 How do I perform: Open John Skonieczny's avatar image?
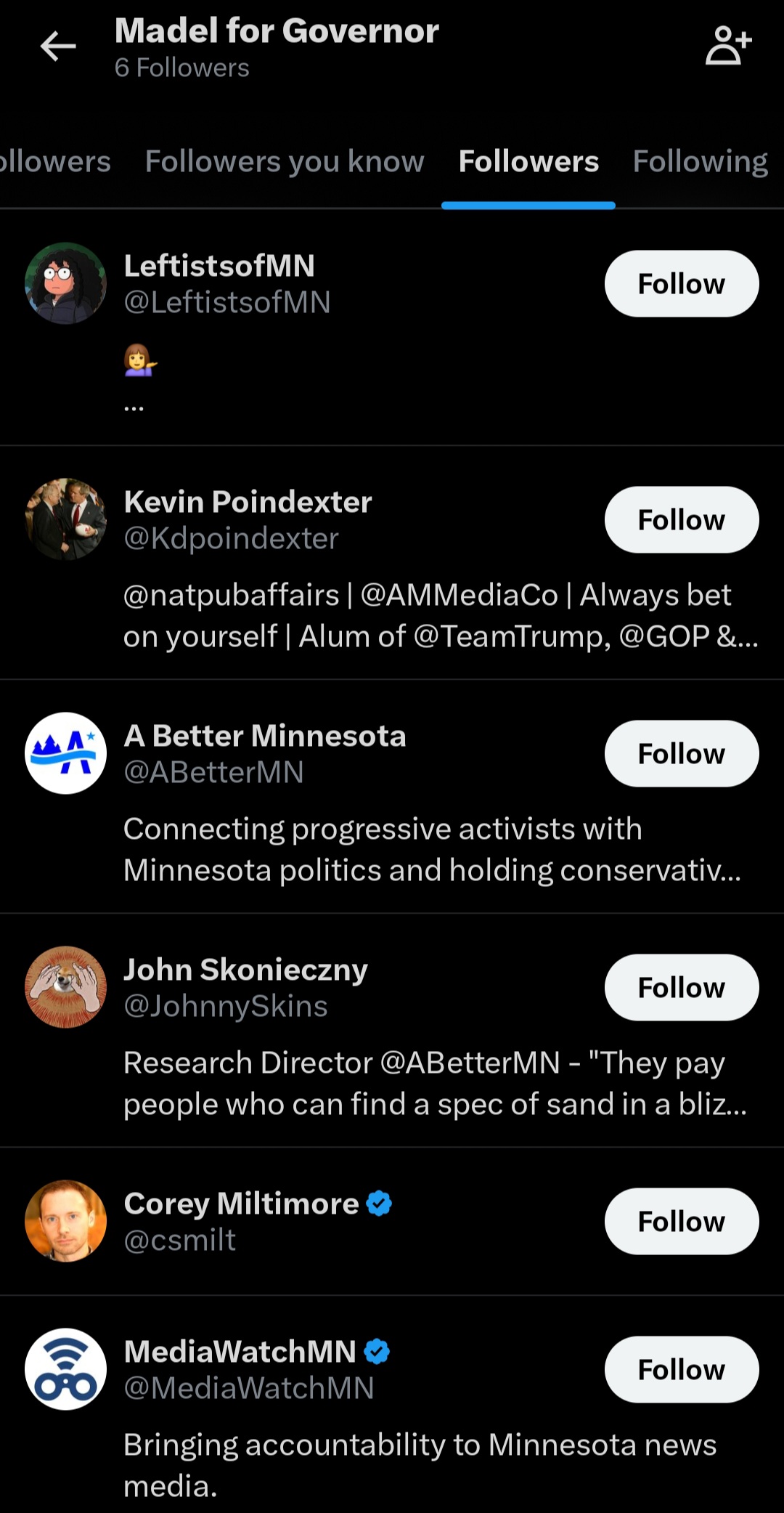click(x=66, y=987)
